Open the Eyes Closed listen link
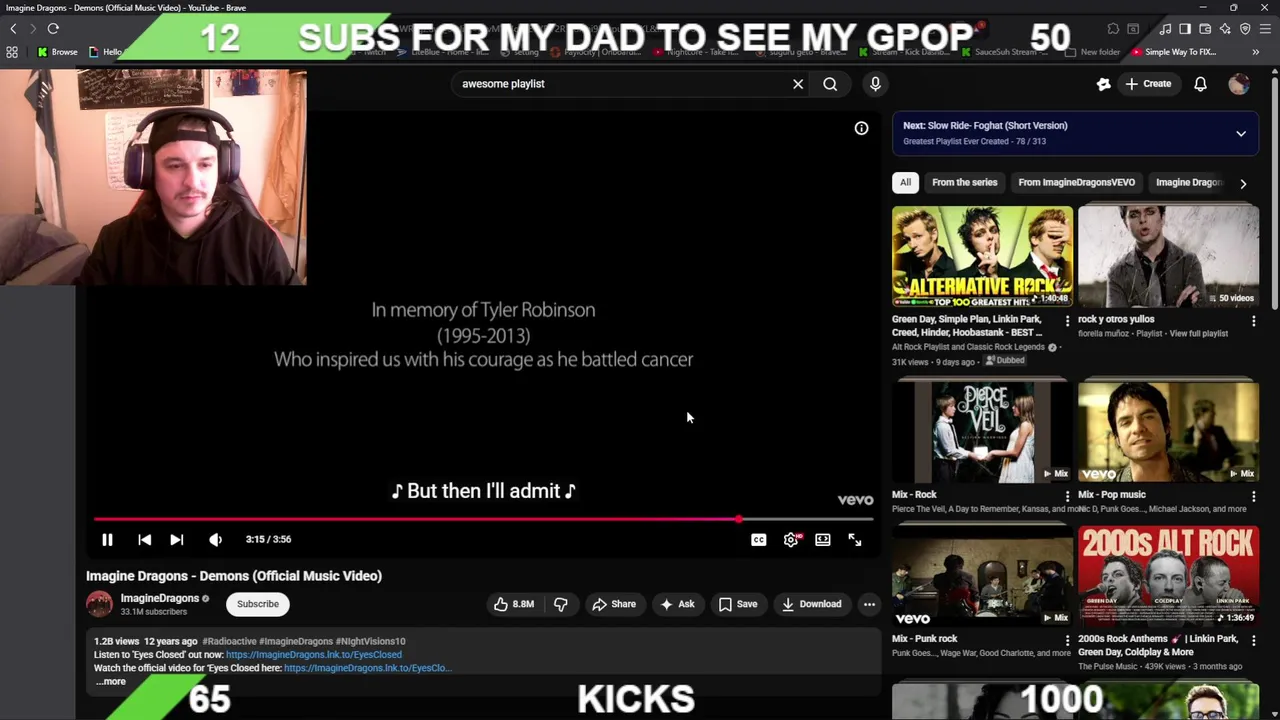This screenshot has width=1280, height=720. pos(313,655)
